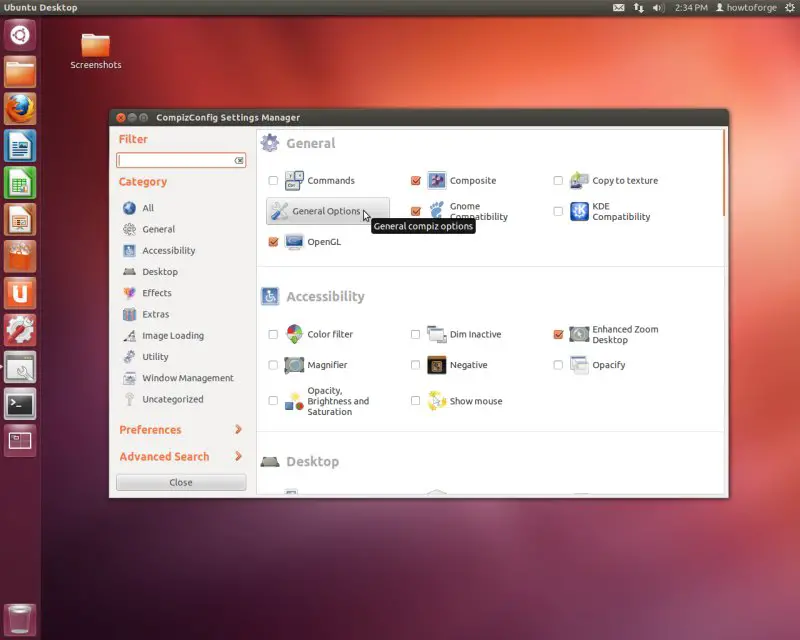The height and width of the screenshot is (640, 800).
Task: Click the plugin list vertical scrollbar
Action: (x=724, y=174)
